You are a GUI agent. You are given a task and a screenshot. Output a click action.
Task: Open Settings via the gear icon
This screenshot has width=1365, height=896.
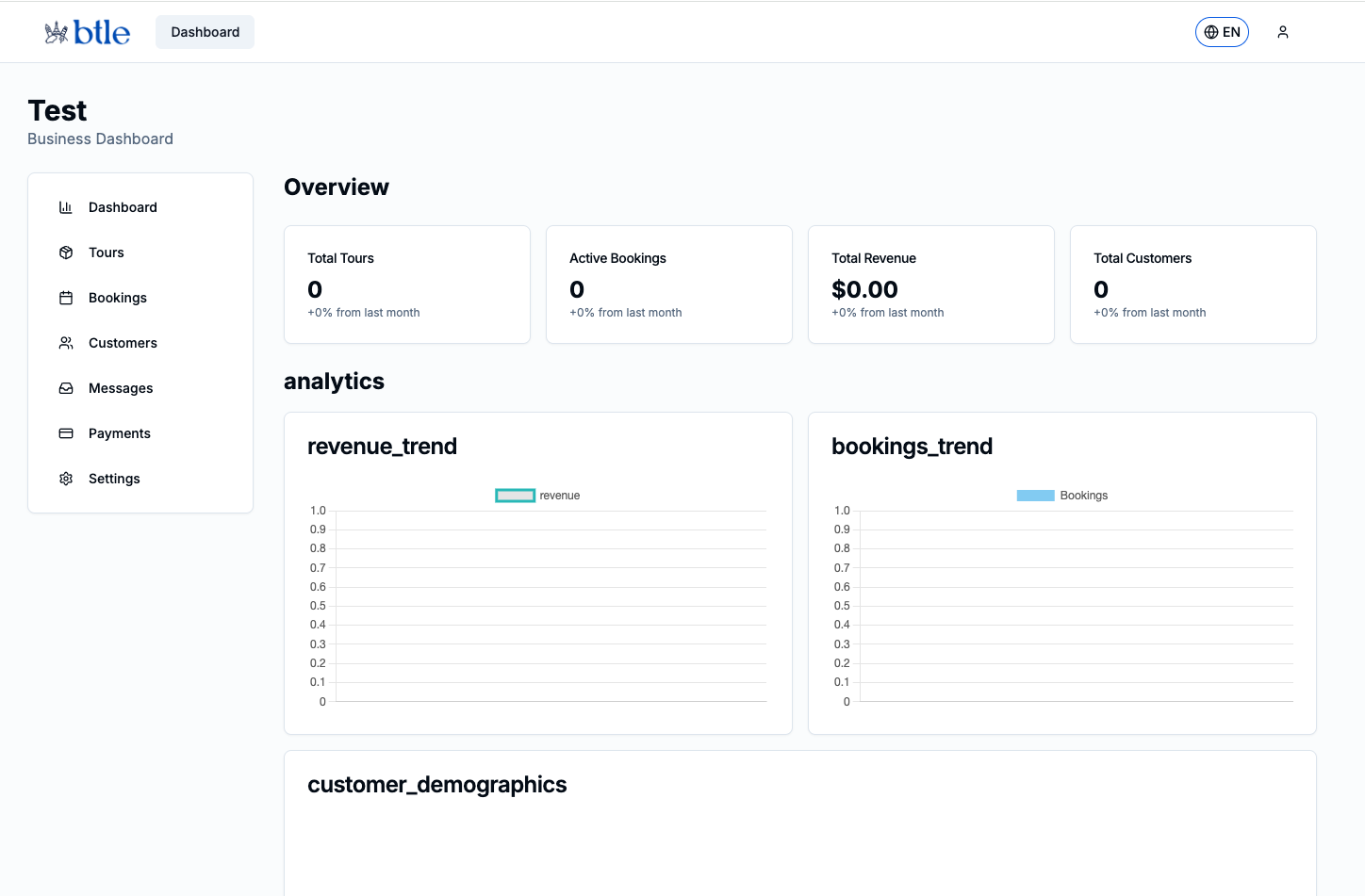65,478
